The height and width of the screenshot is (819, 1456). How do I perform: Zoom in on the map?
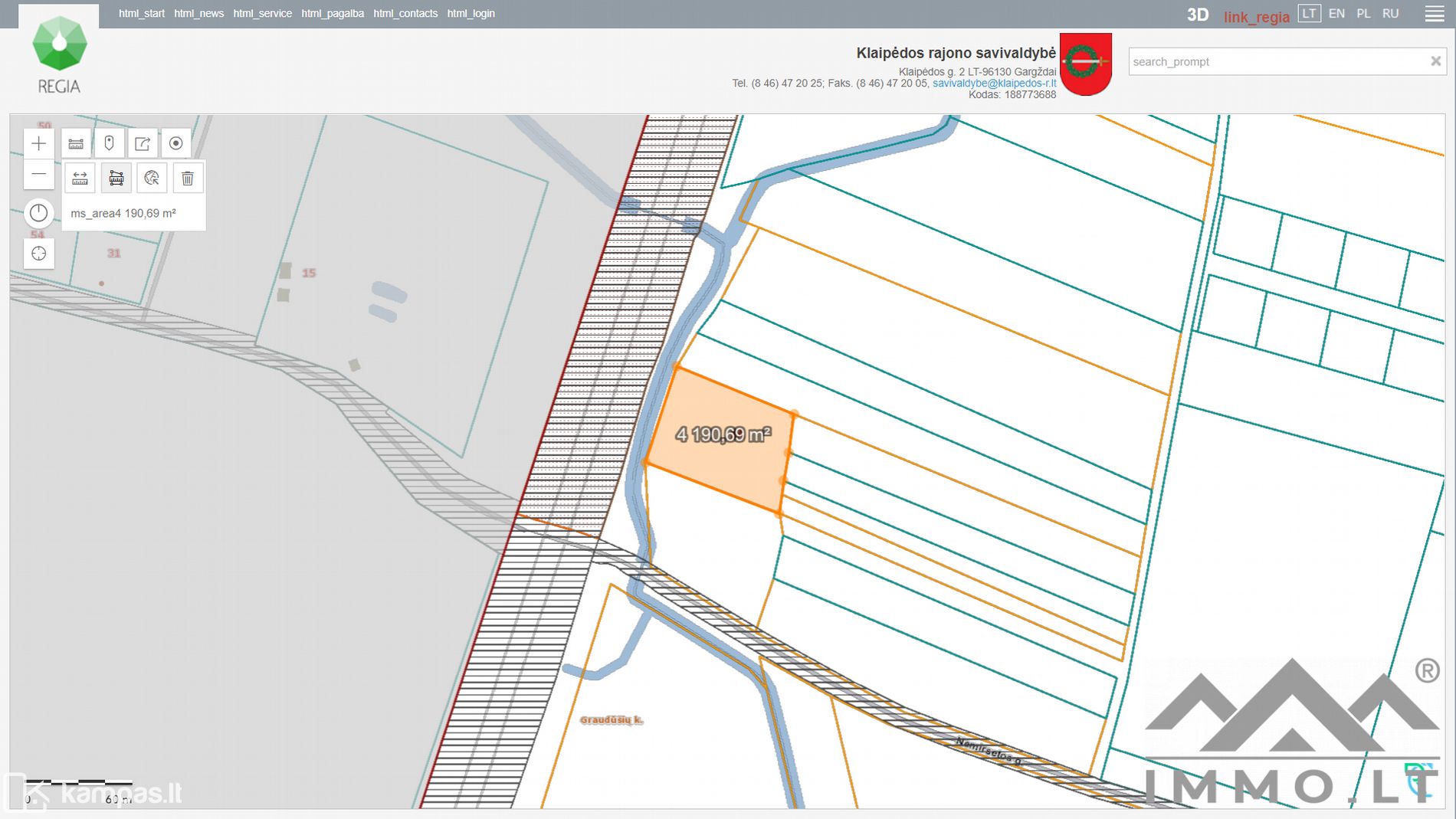click(39, 143)
